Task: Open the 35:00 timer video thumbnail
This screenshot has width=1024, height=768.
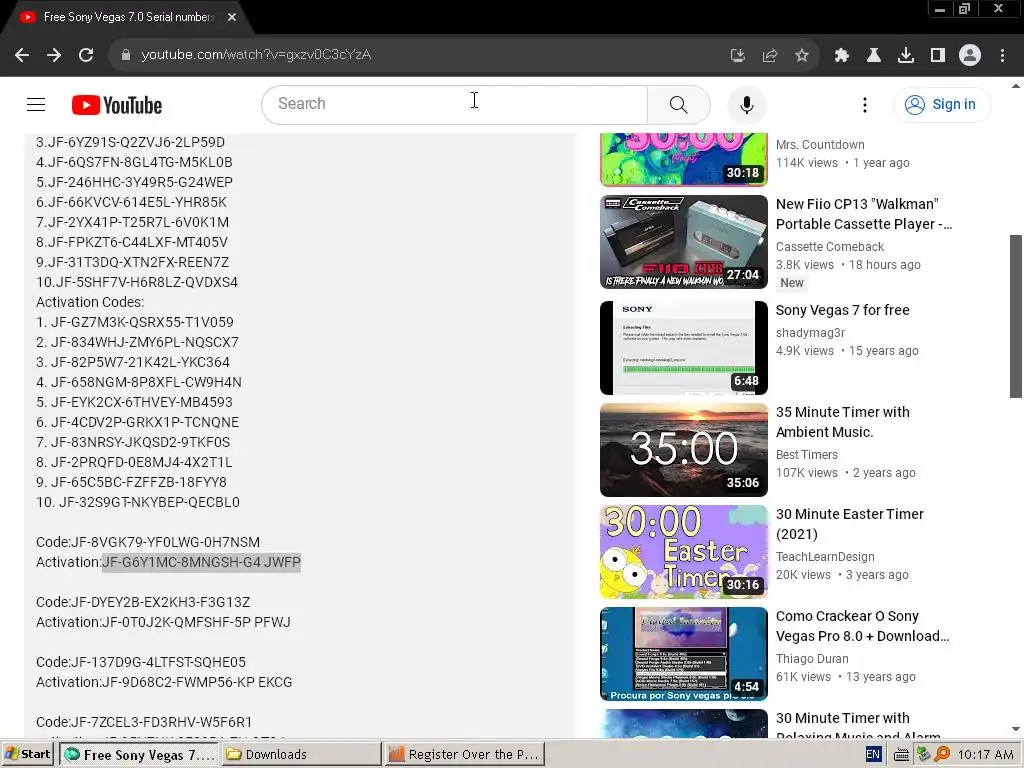Action: 683,449
